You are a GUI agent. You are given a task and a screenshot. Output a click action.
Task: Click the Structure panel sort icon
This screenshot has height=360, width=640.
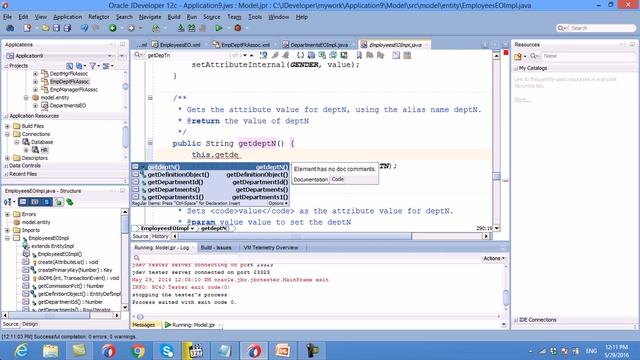(x=7, y=202)
